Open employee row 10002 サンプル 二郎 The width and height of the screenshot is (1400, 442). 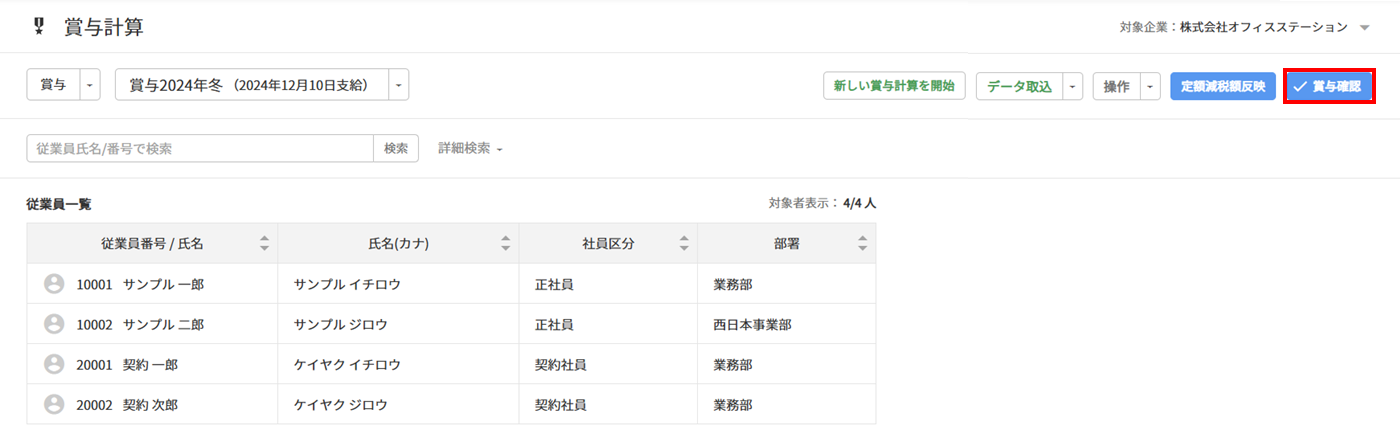[x=163, y=324]
